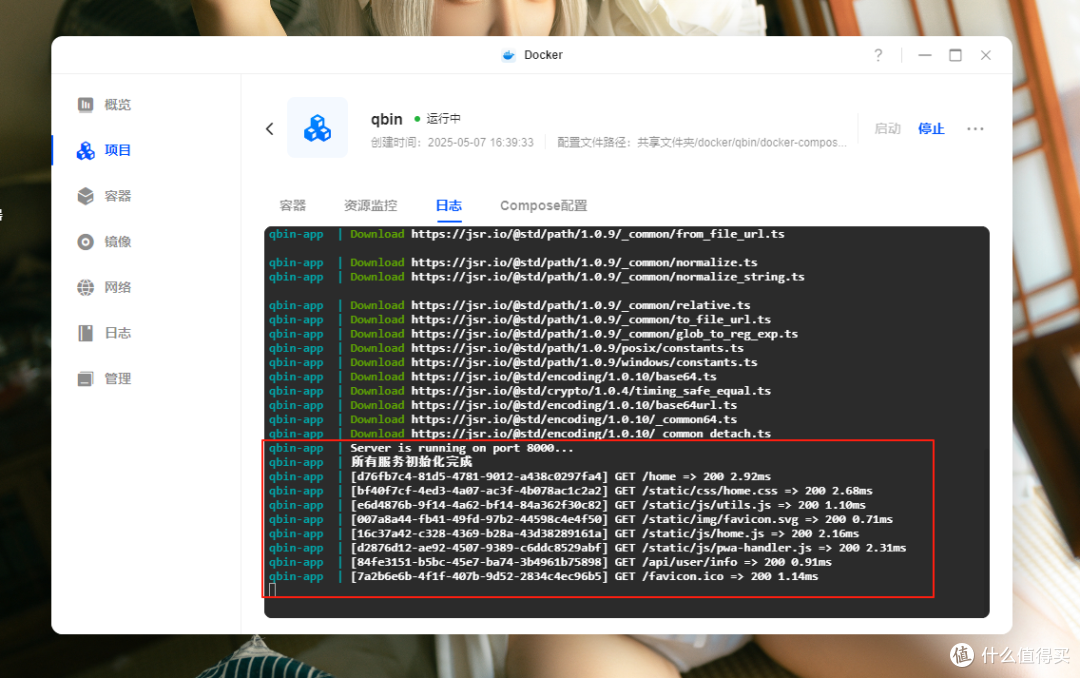The image size is (1080, 678).
Task: Click the windows/constants.ts download log line
Action: [x=554, y=362]
